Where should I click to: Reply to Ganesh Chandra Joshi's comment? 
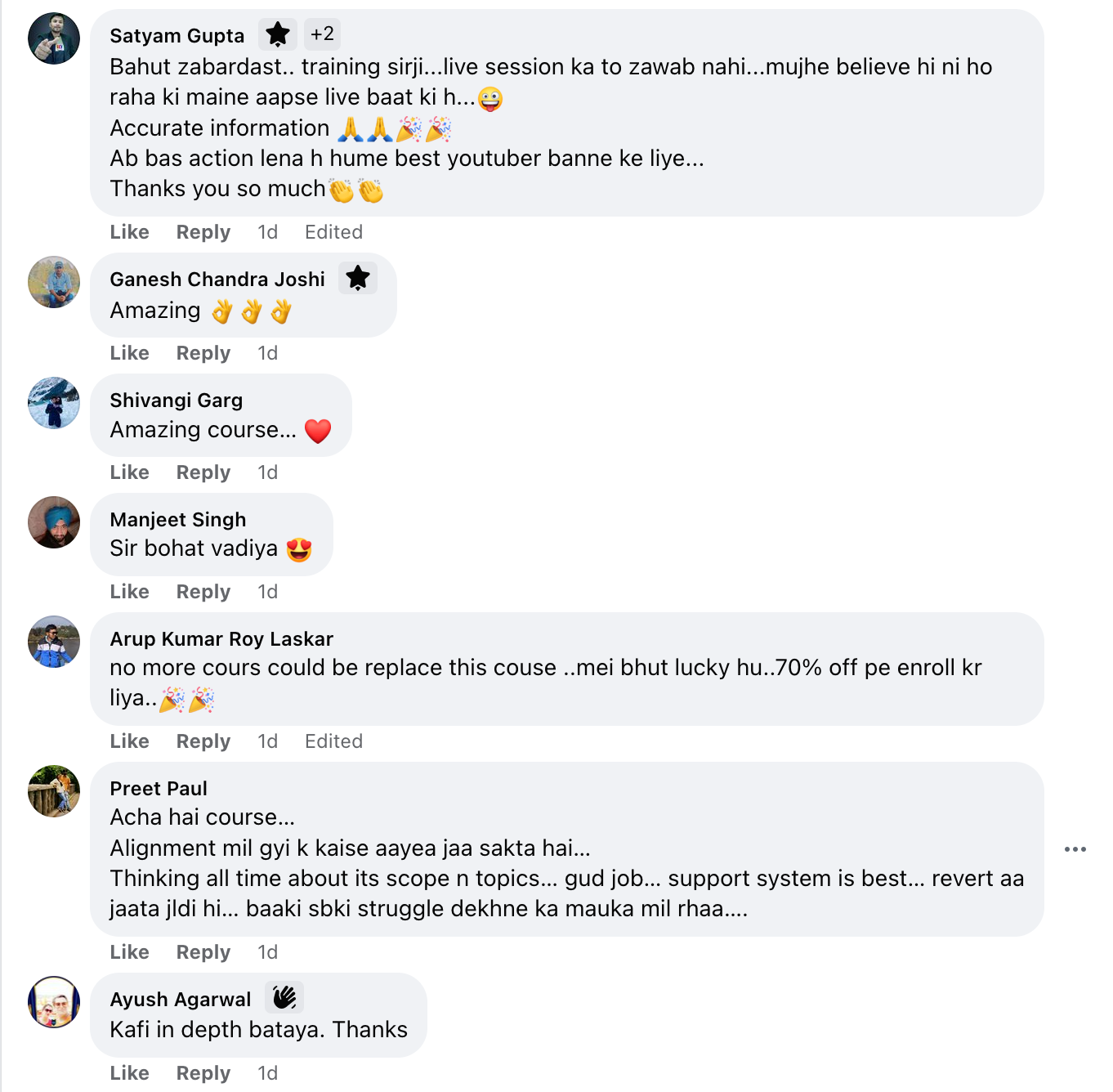[203, 353]
